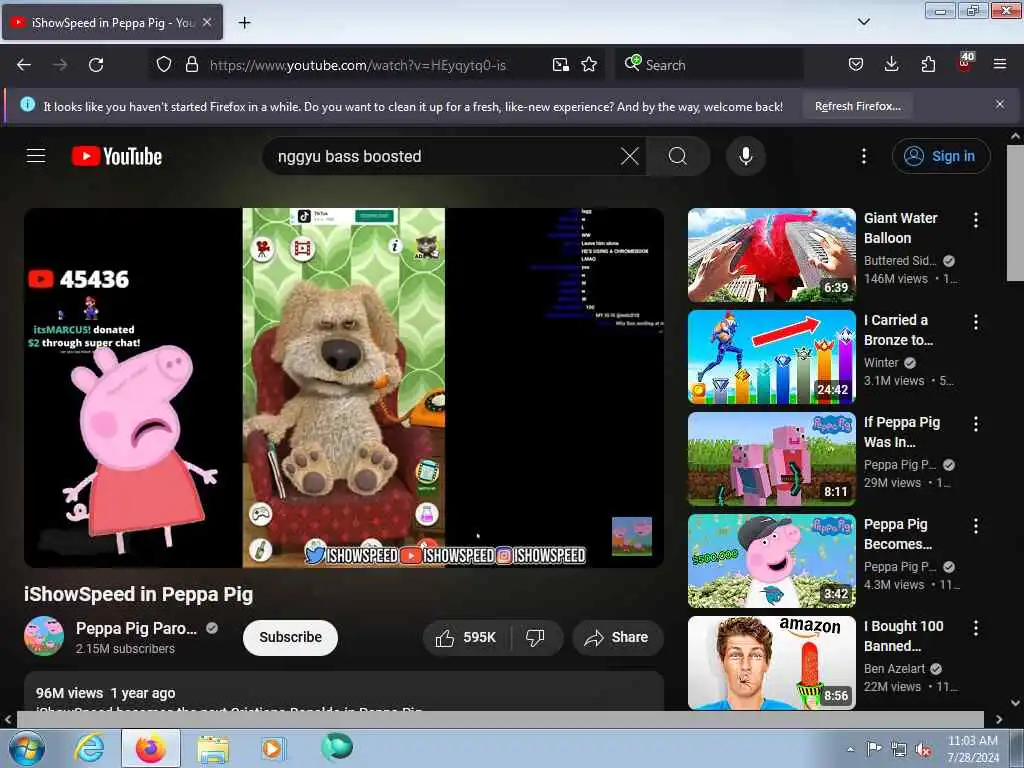View site security via the padlock icon
Screen dimensions: 1024x768
[x=192, y=65]
